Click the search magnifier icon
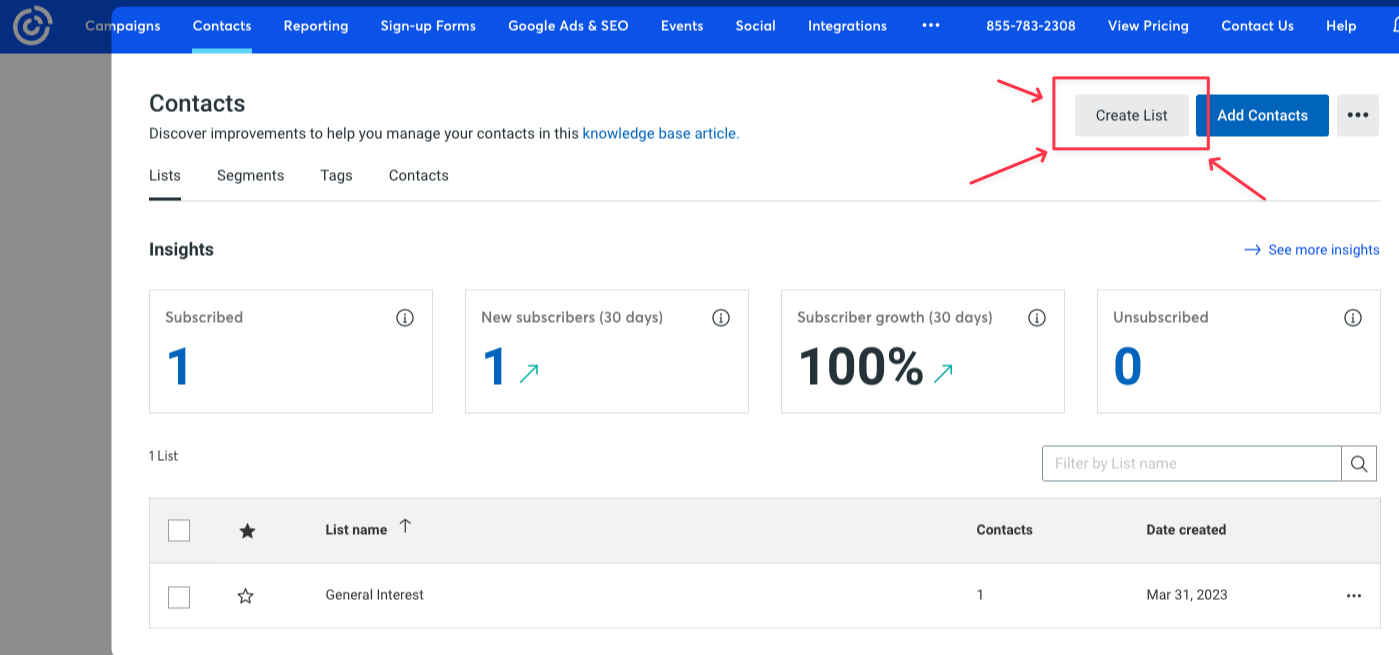The width and height of the screenshot is (1399, 655). (x=1358, y=464)
